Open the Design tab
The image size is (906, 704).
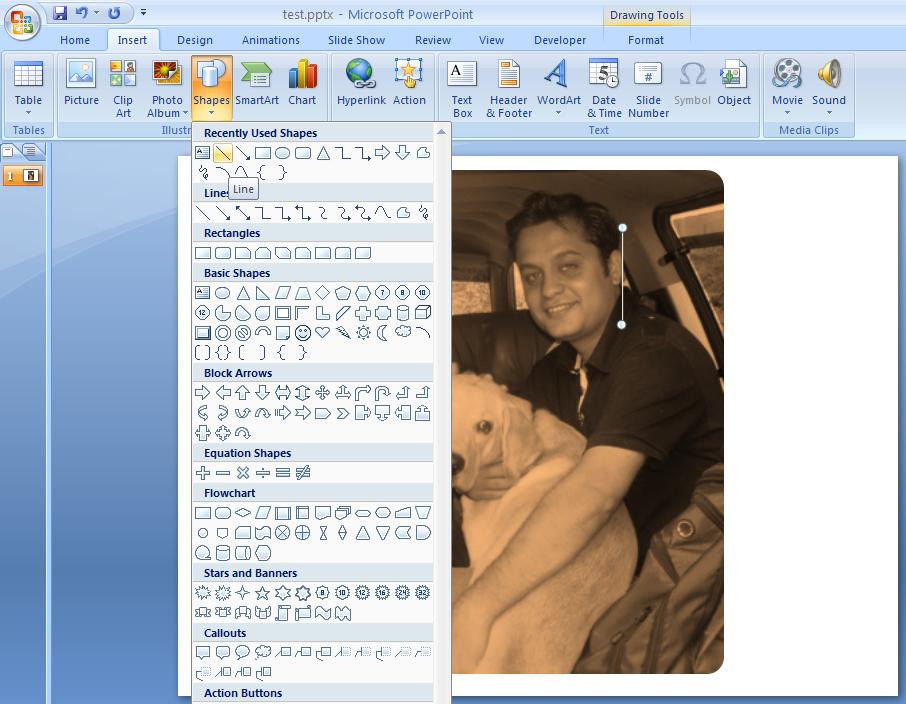tap(195, 40)
